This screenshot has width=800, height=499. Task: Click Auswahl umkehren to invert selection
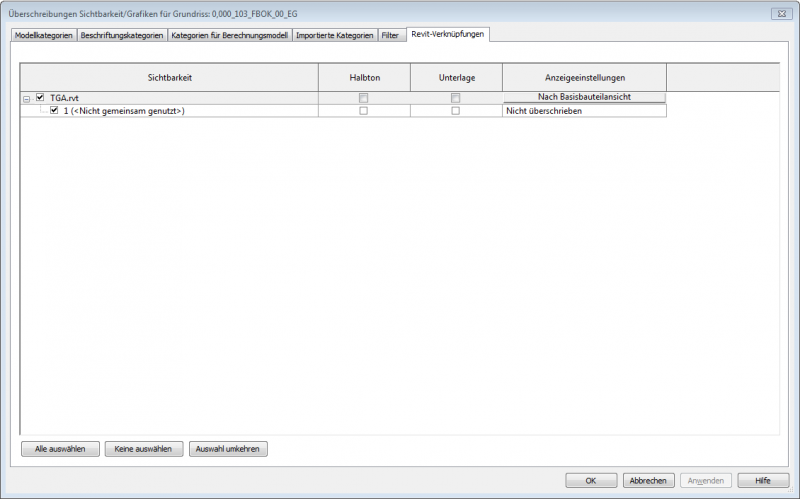click(228, 449)
